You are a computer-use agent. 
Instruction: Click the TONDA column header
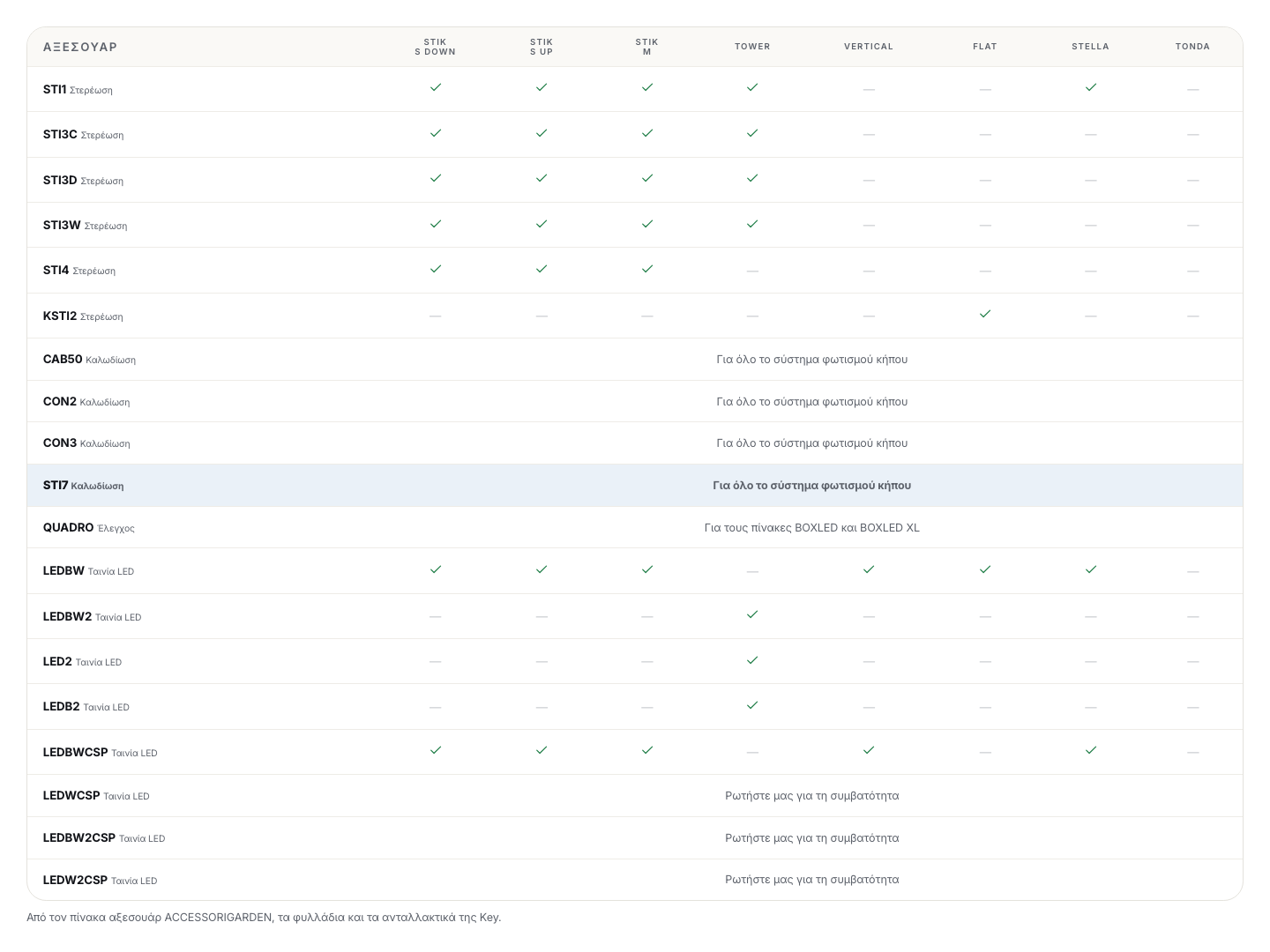(1193, 47)
